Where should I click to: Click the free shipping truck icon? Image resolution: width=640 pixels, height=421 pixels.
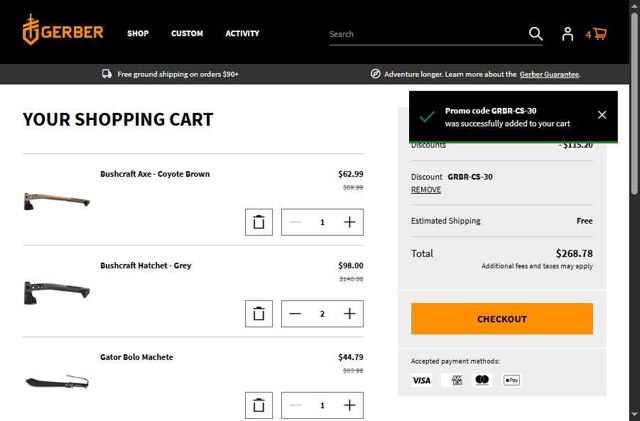point(107,74)
